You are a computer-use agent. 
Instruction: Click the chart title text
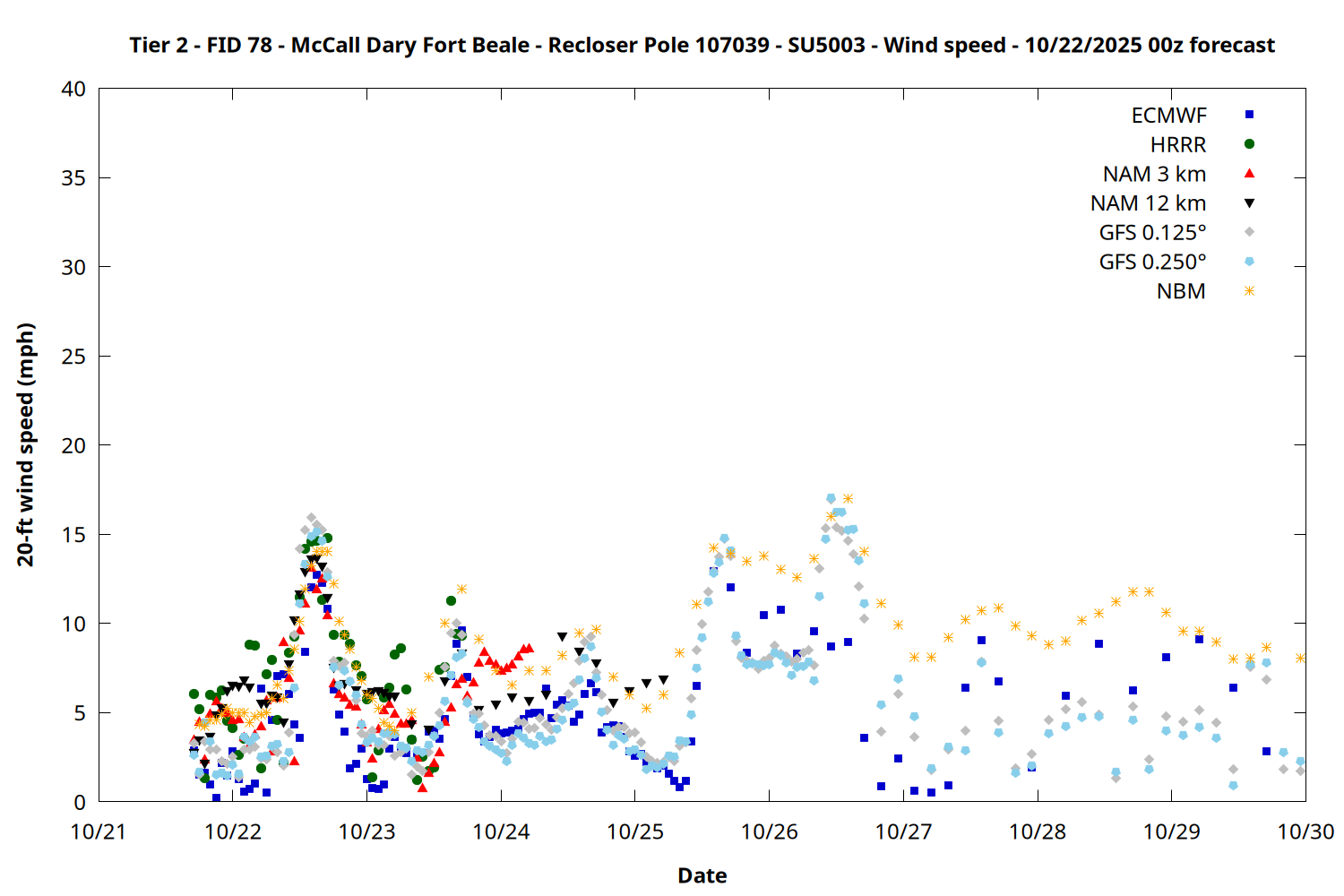[702, 45]
